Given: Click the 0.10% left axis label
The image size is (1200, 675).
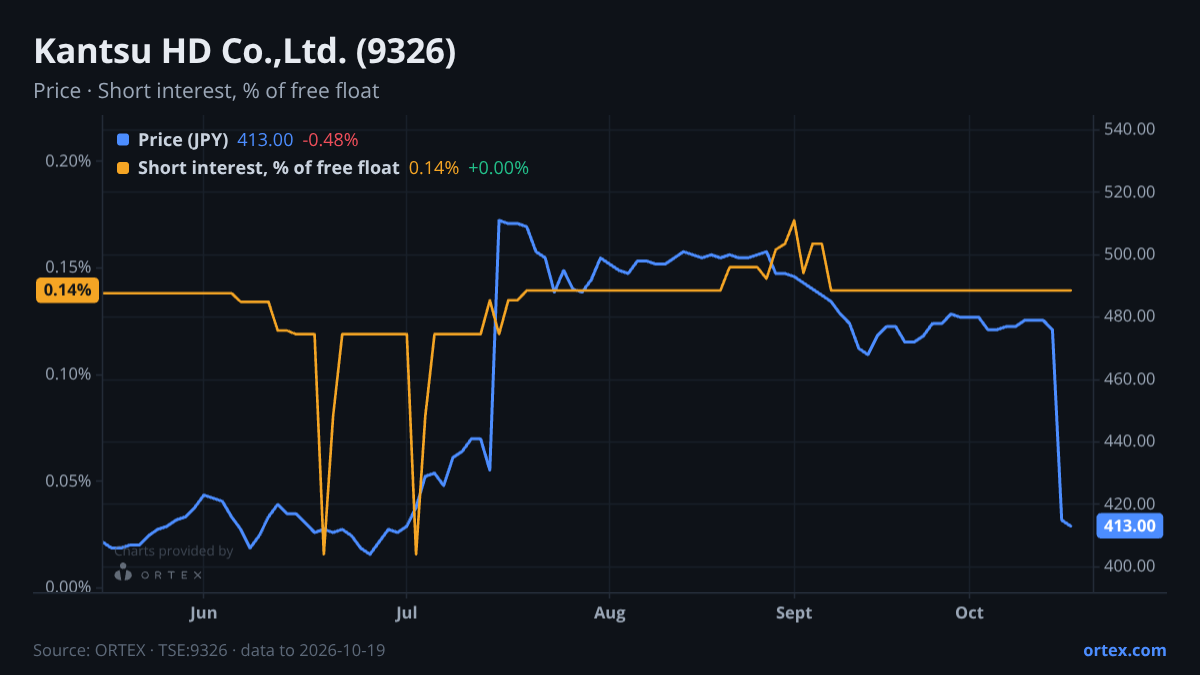Looking at the screenshot, I should point(69,374).
